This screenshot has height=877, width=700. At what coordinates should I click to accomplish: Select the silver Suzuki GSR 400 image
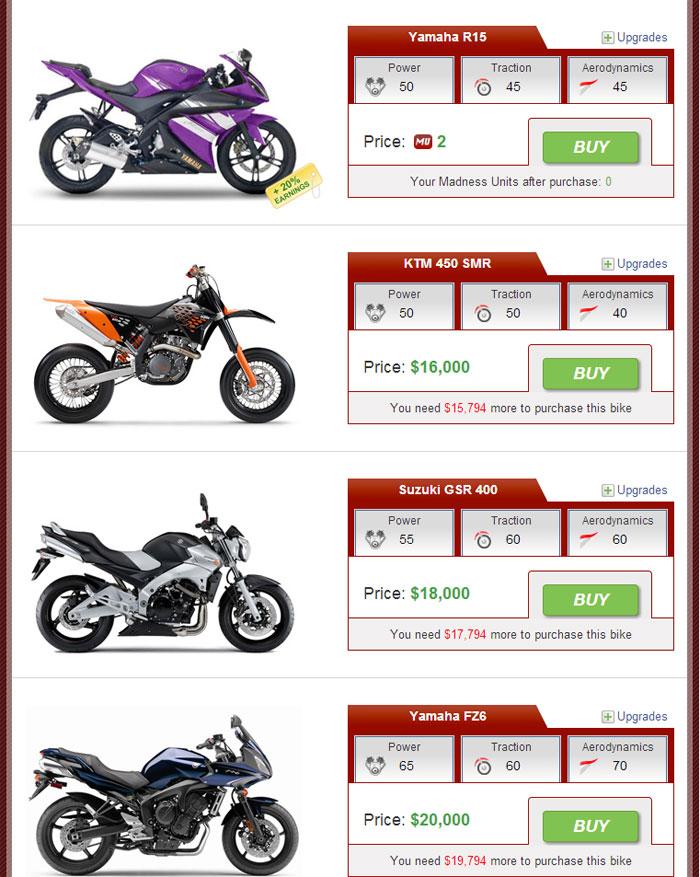tap(162, 573)
